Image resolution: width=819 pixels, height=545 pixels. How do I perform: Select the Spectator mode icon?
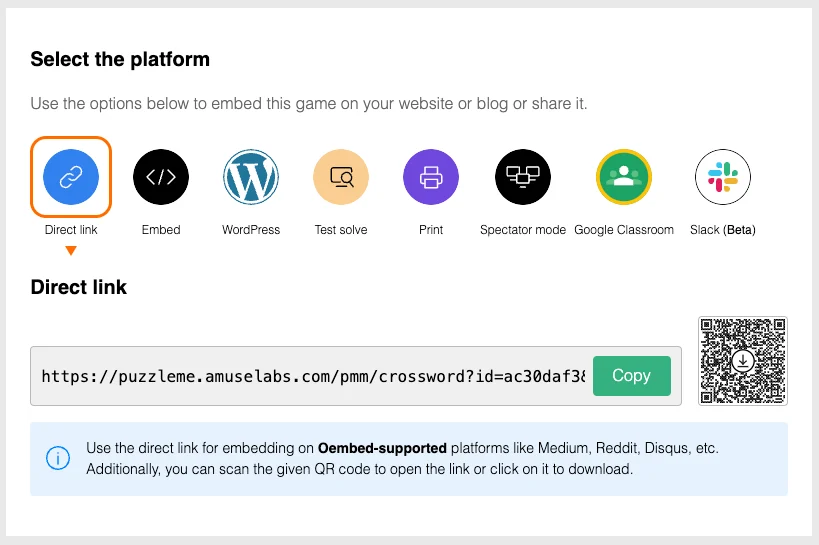(x=523, y=177)
